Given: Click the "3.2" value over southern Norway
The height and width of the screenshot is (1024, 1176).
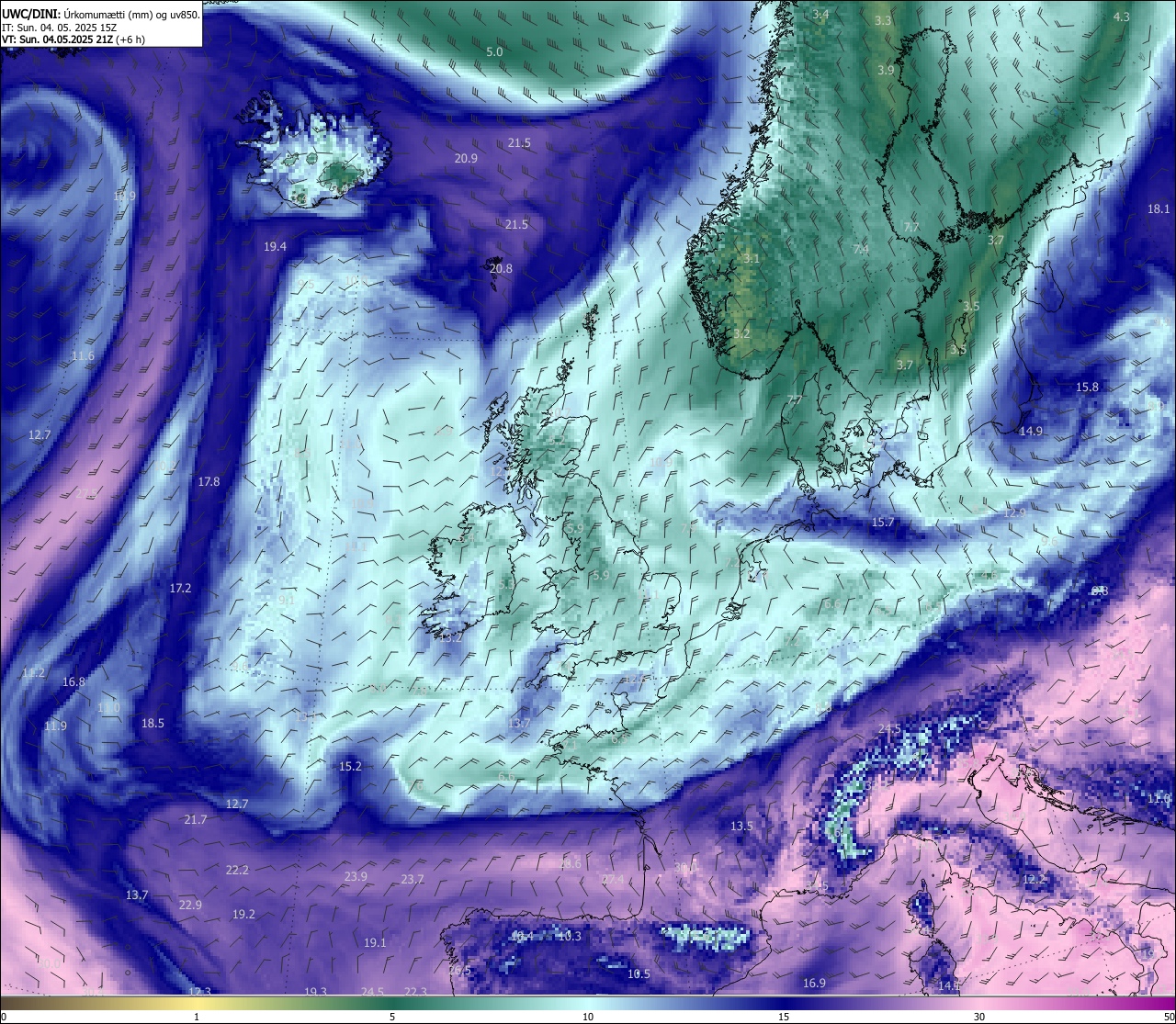Looking at the screenshot, I should [x=742, y=333].
